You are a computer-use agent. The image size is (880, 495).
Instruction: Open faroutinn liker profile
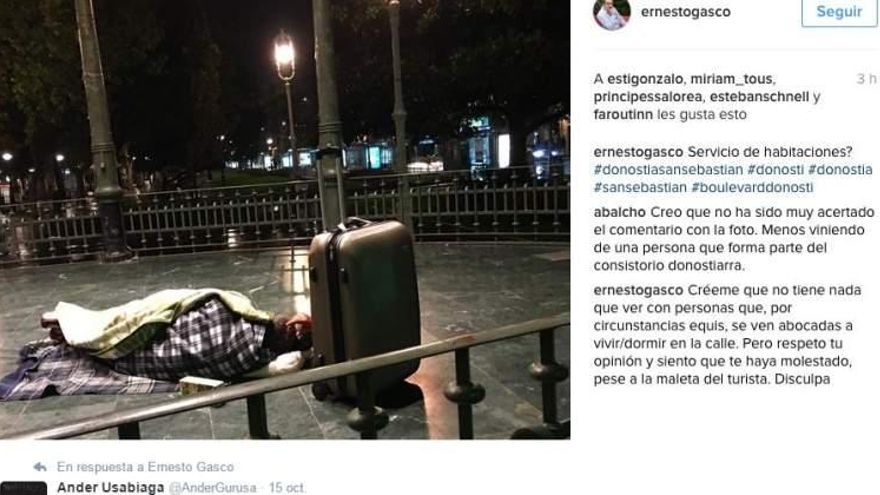point(623,114)
